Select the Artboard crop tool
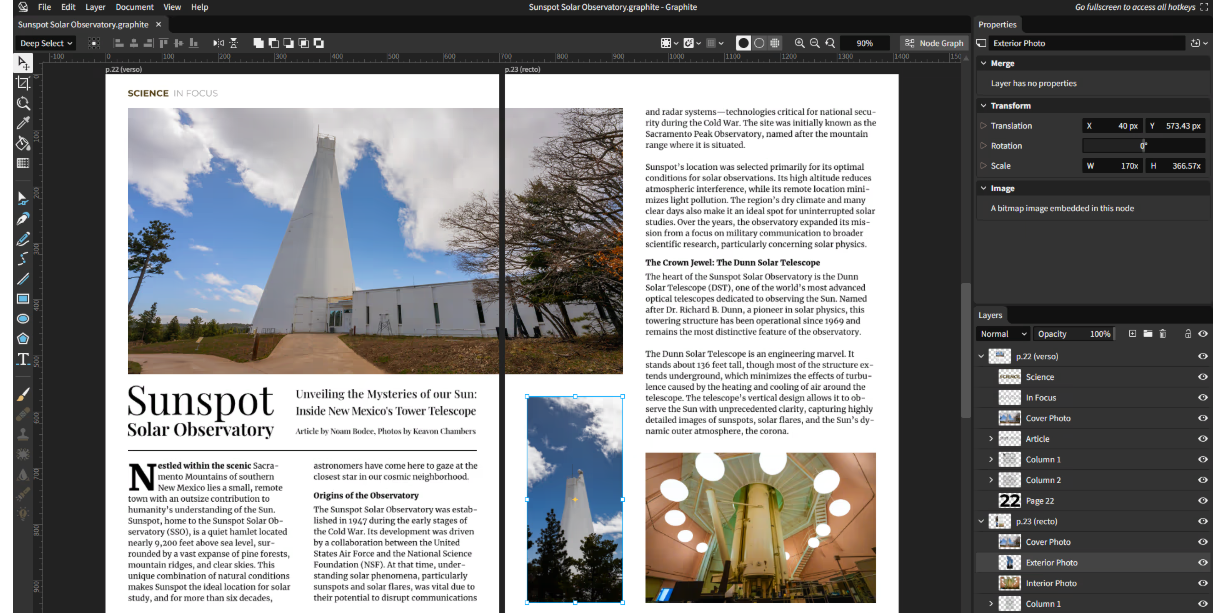The width and height of the screenshot is (1223, 613). coord(23,83)
